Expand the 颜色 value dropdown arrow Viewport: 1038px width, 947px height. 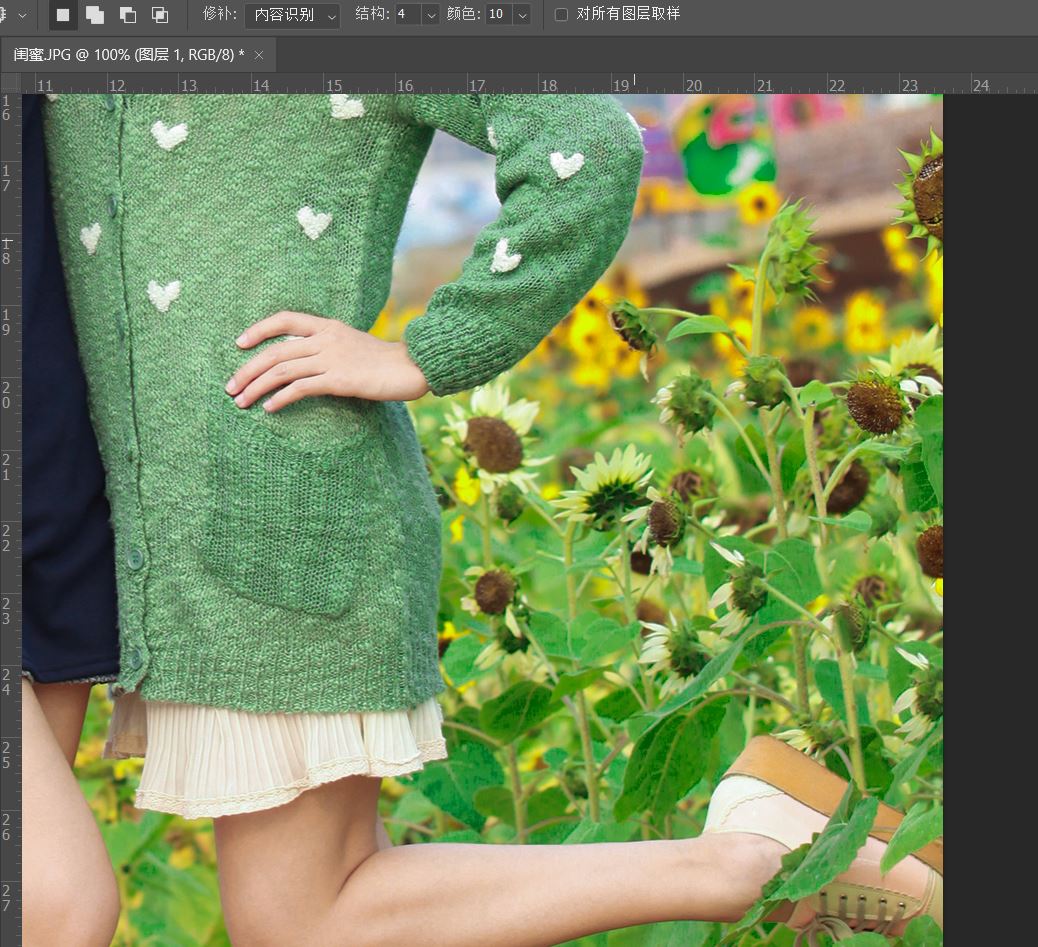(521, 15)
